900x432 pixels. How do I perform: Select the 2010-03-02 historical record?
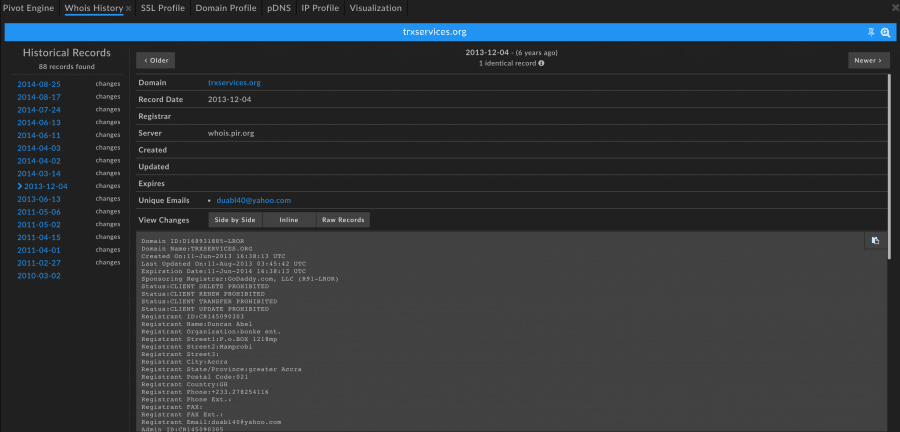pyautogui.click(x=38, y=275)
